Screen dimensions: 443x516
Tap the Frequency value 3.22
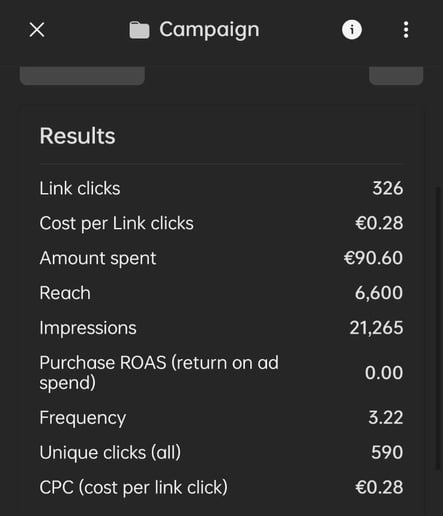386,418
